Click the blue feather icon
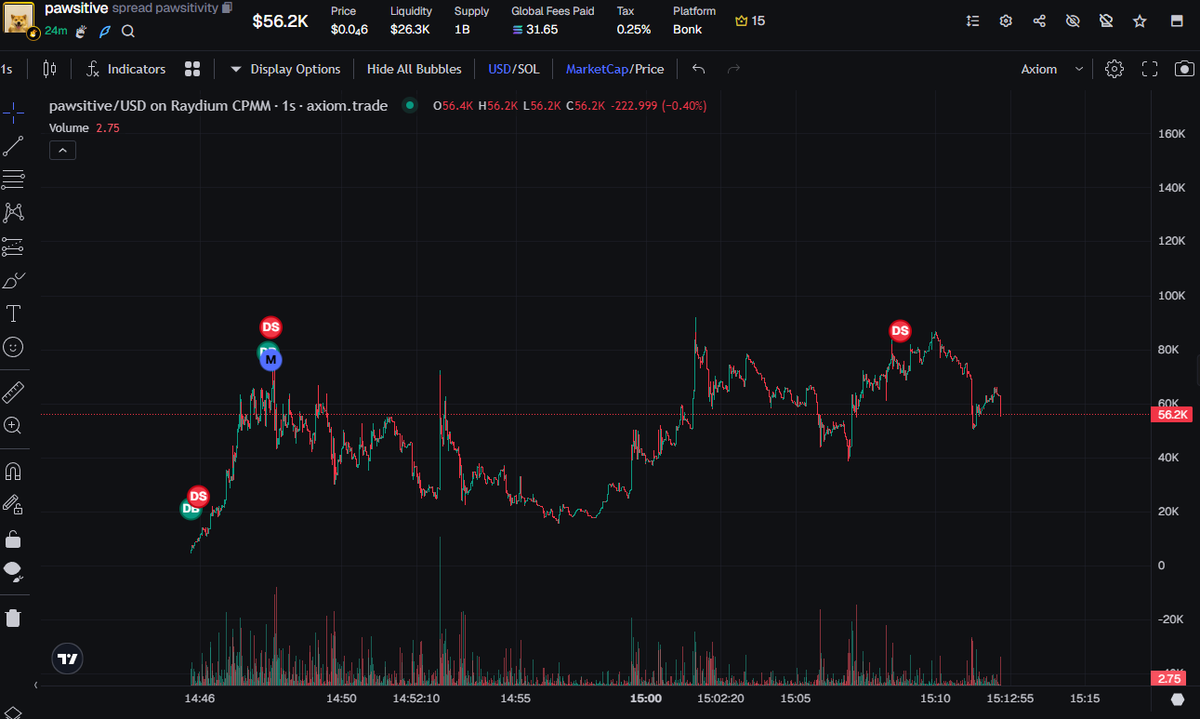The image size is (1200, 719). (x=104, y=31)
